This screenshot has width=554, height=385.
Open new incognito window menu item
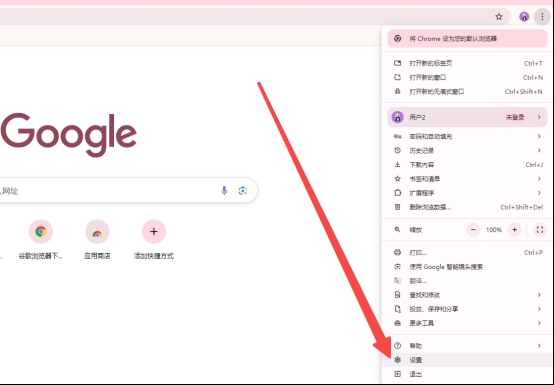pos(467,91)
